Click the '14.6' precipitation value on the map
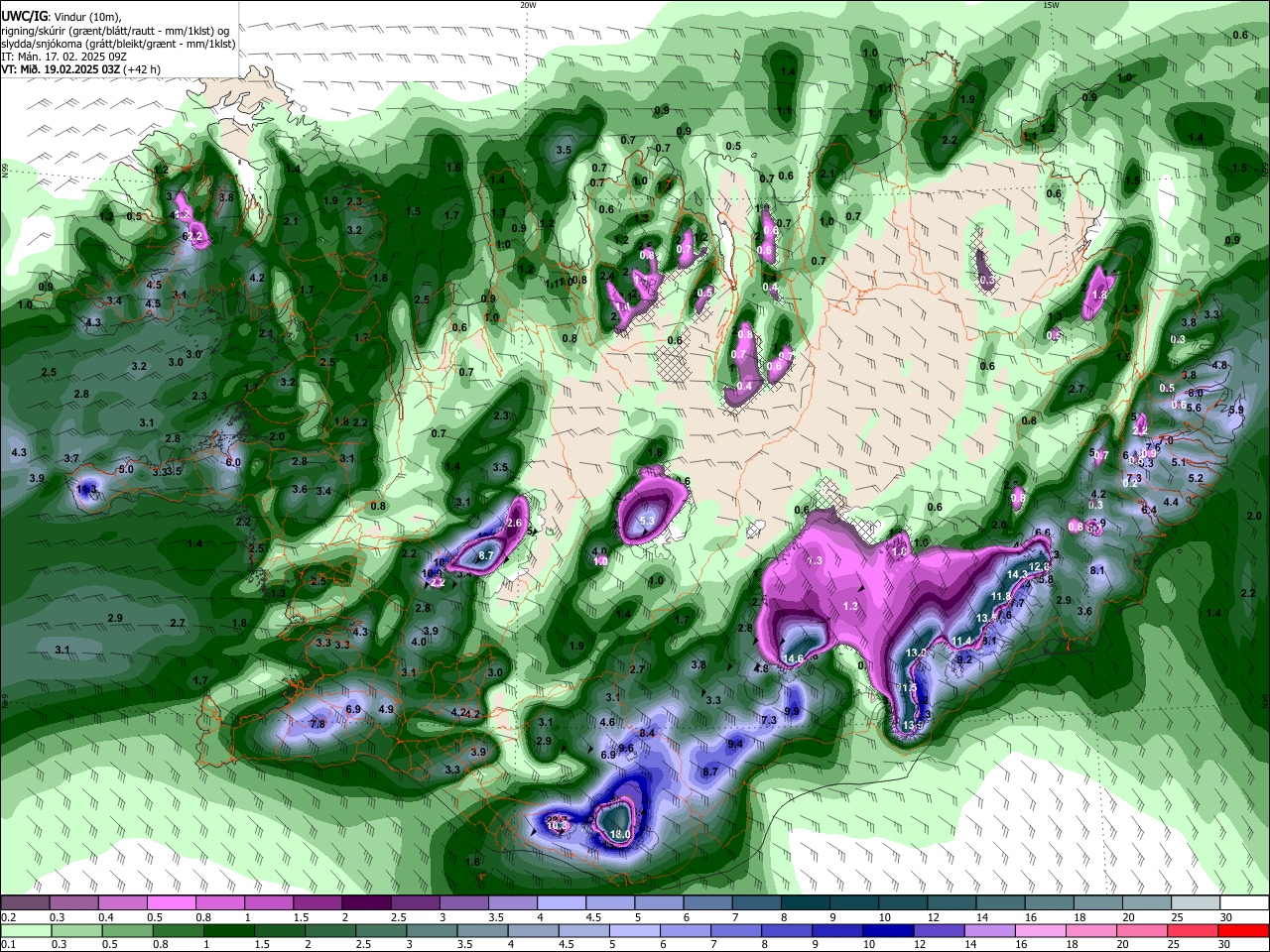Image resolution: width=1270 pixels, height=952 pixels. point(793,658)
